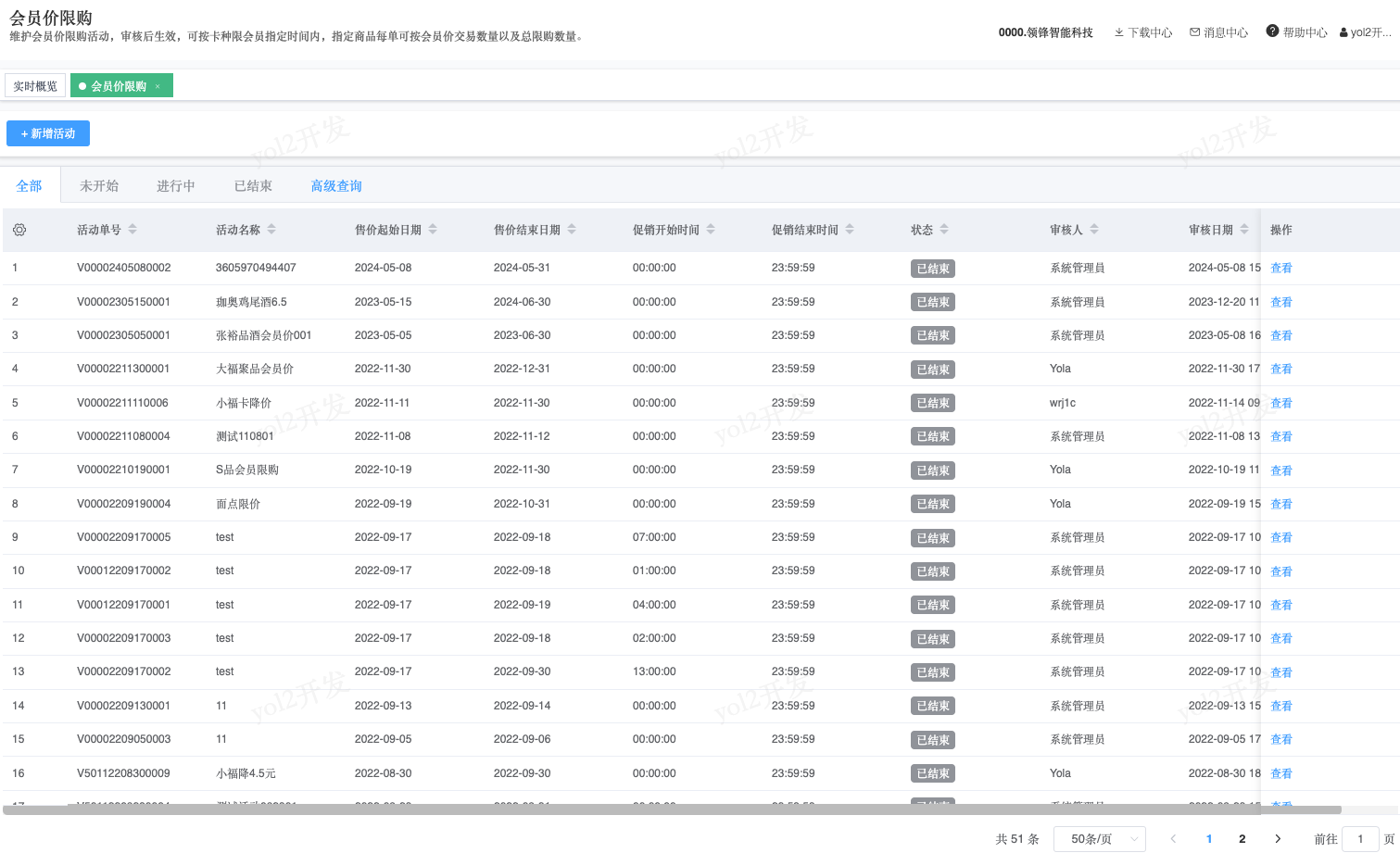Viewport: 1400px width, 853px height.
Task: Switch to the 未开始 tab
Action: pyautogui.click(x=99, y=186)
